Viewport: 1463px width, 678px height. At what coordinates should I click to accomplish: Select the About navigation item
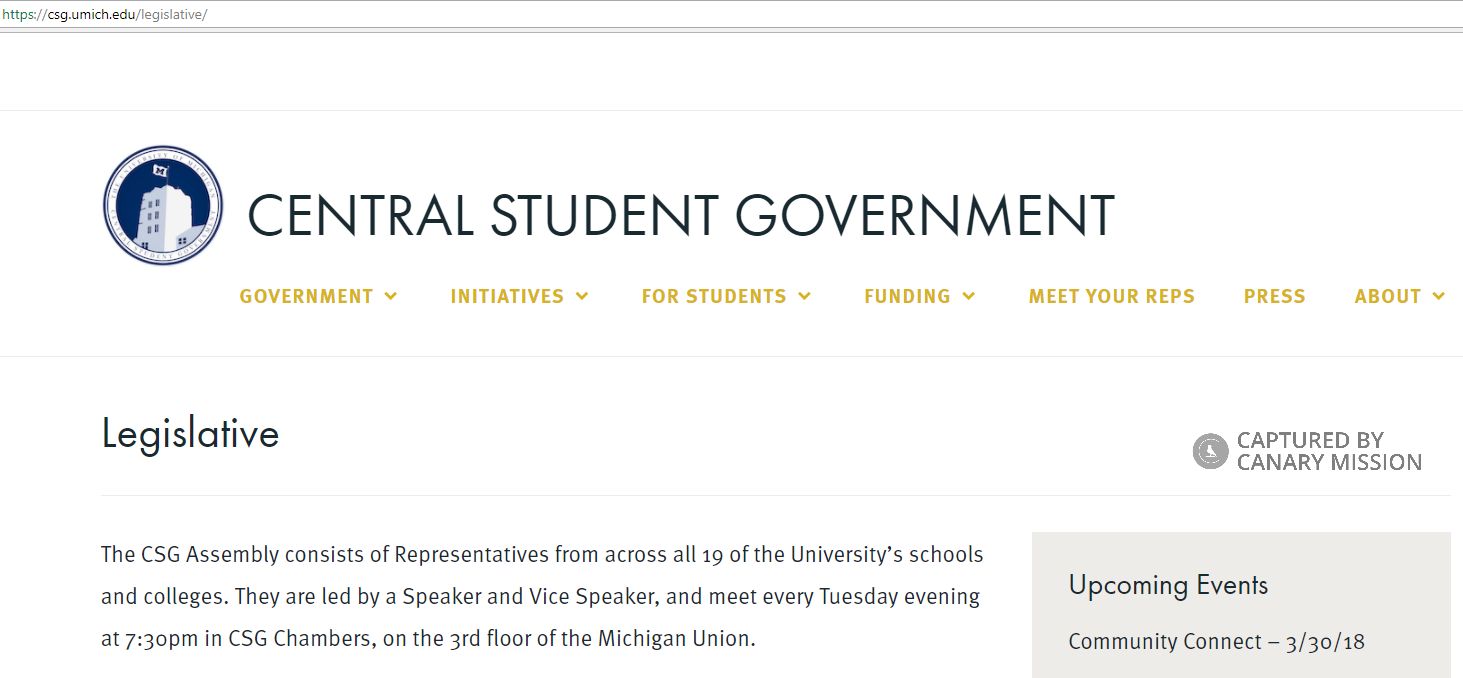[1388, 296]
